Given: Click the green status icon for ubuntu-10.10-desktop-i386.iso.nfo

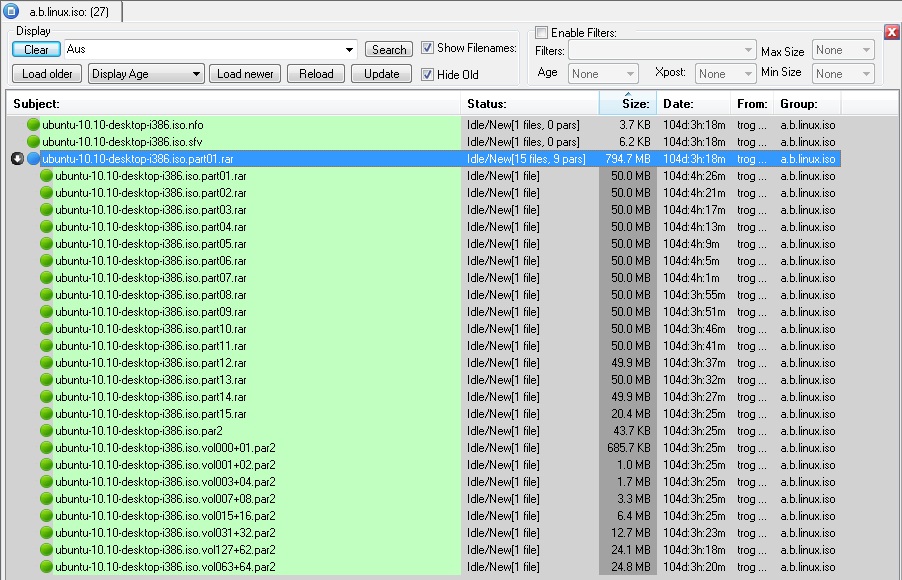Looking at the screenshot, I should (33, 124).
